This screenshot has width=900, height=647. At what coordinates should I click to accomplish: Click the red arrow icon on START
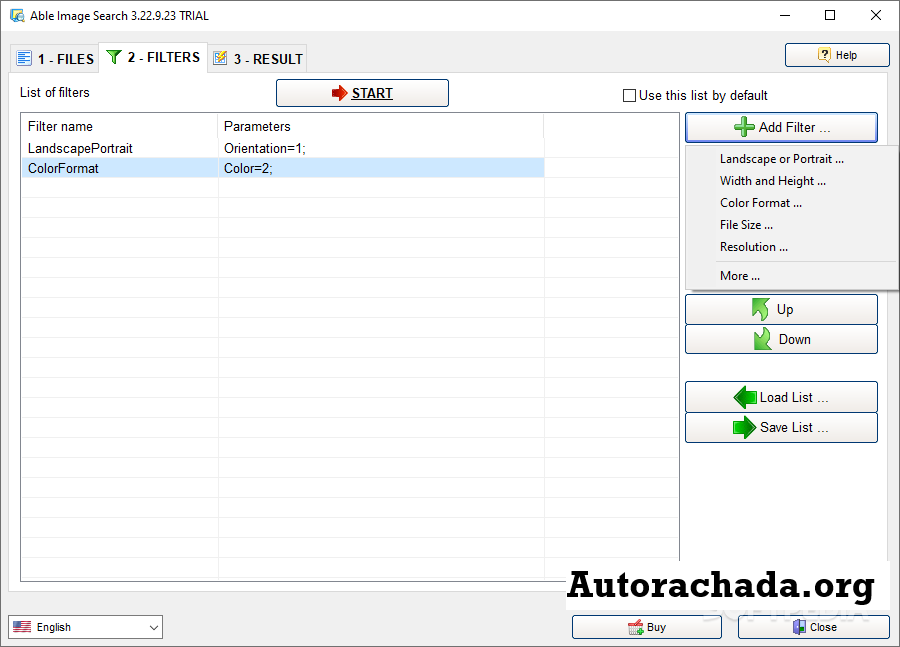[340, 93]
